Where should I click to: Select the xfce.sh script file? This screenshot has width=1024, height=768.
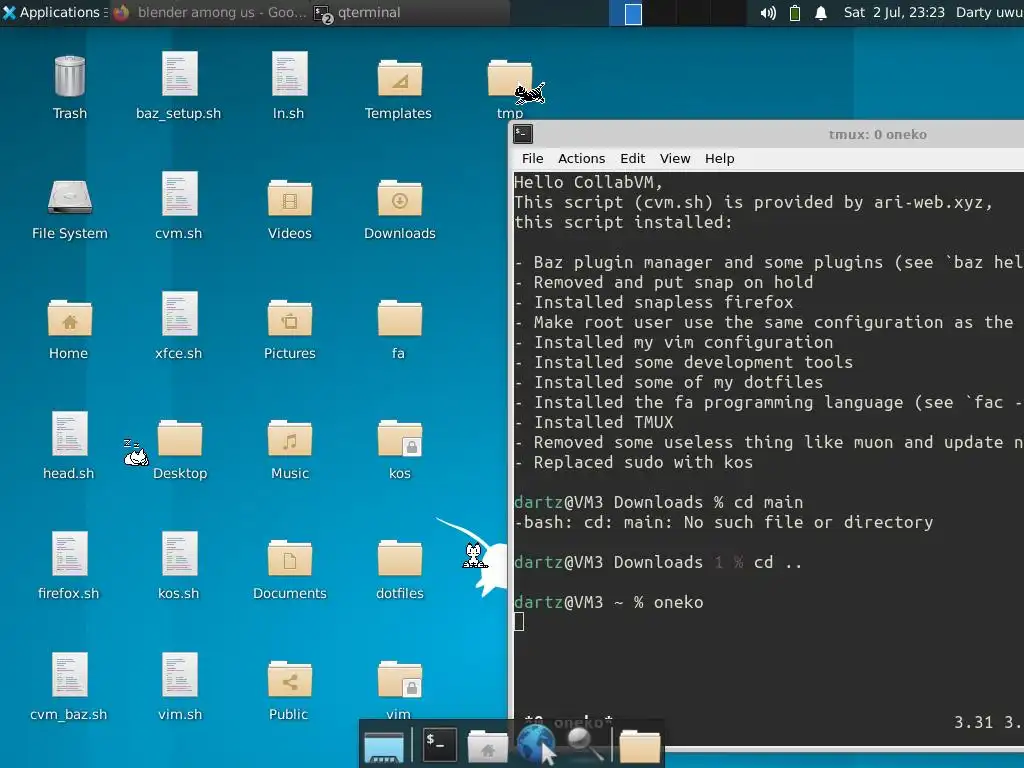(179, 314)
